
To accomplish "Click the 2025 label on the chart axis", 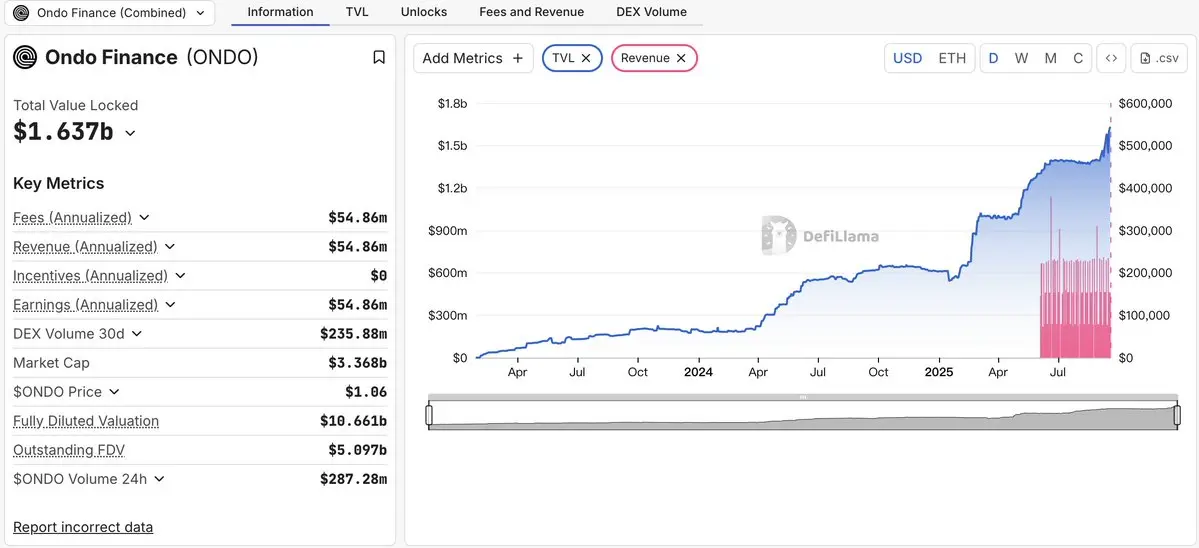I will click(x=938, y=372).
